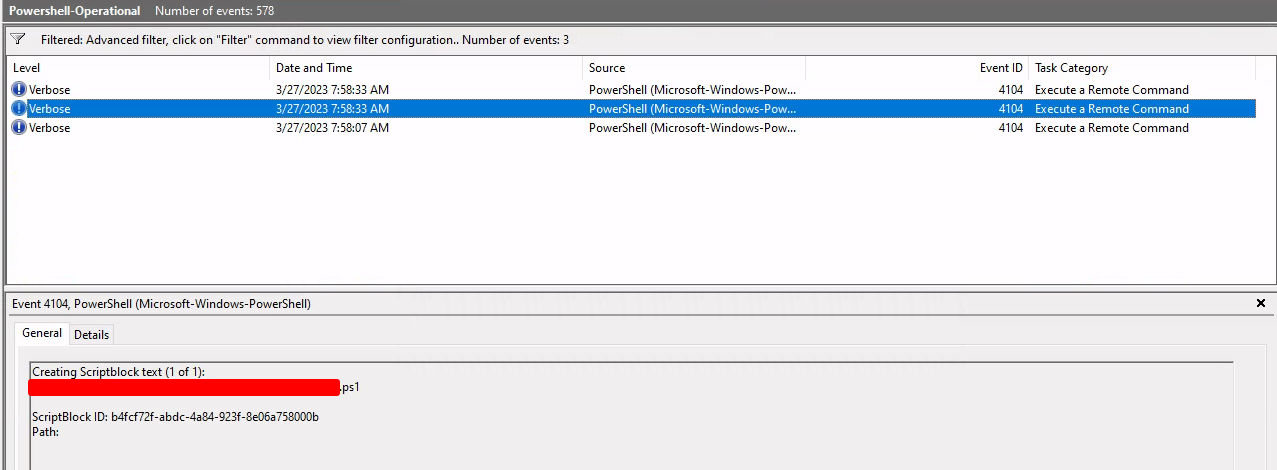Click the Source column header

(607, 68)
